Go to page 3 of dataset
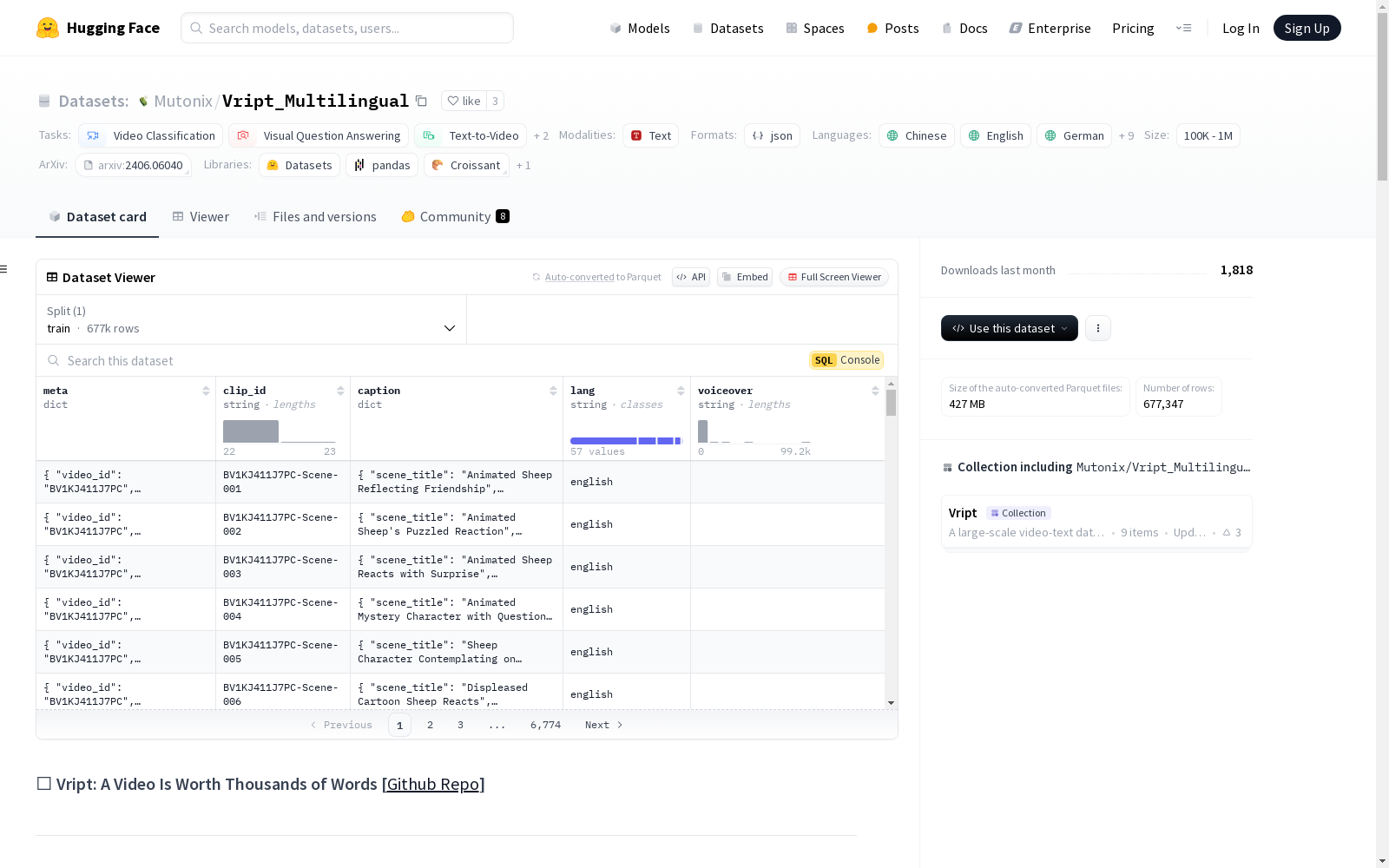 [460, 725]
